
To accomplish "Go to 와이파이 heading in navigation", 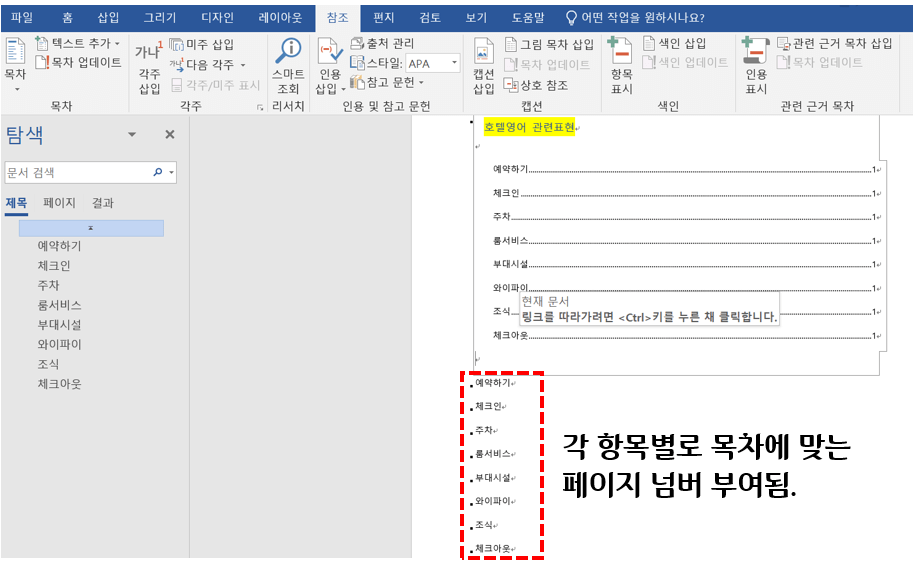I will [x=59, y=345].
